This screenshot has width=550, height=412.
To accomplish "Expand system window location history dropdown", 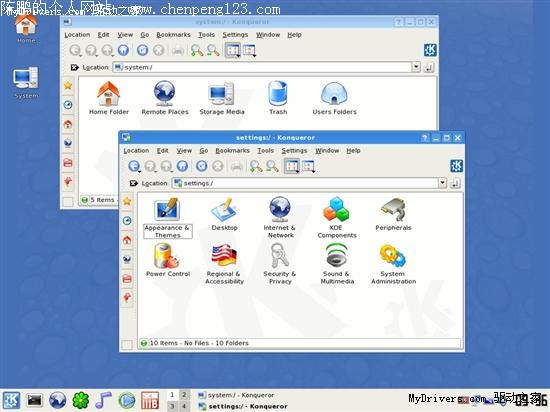I will point(416,67).
